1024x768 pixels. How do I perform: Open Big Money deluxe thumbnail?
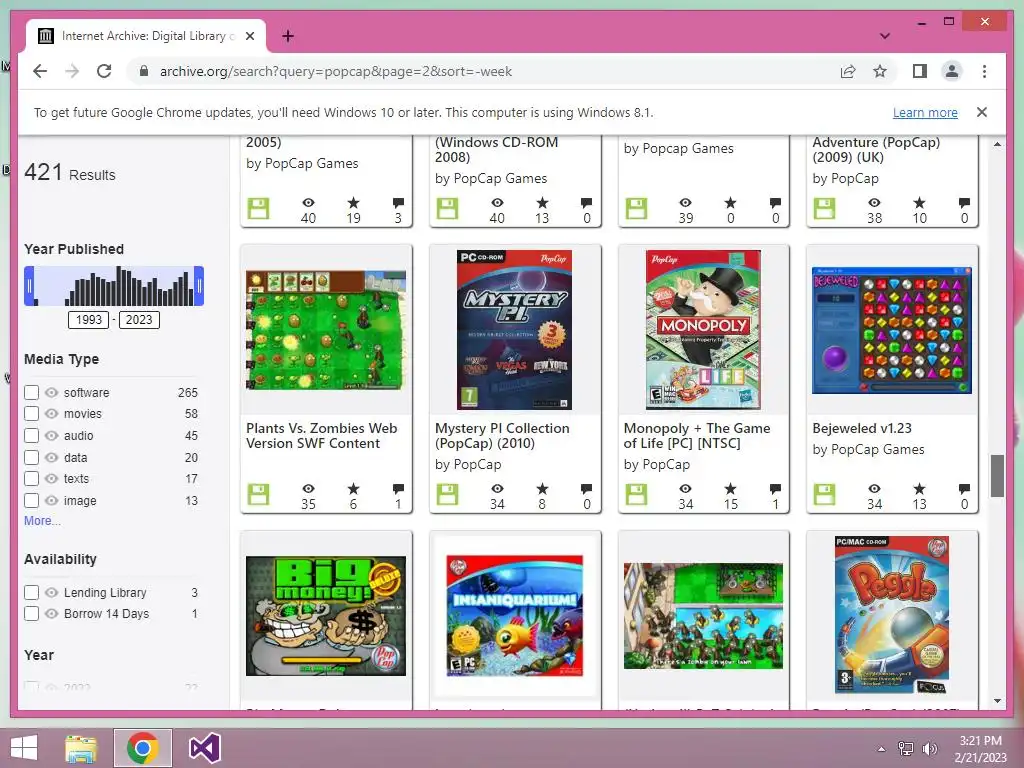point(326,616)
